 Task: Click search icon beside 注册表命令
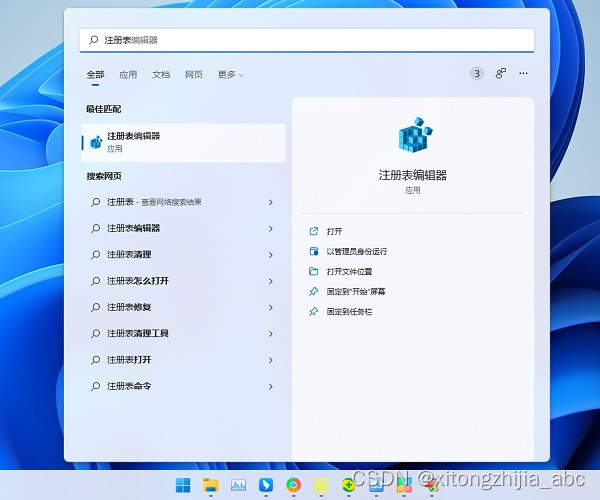point(95,386)
